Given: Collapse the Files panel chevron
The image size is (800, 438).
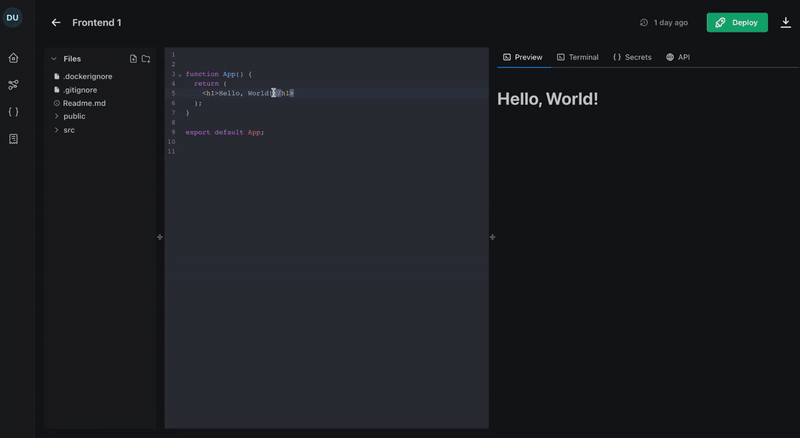Looking at the screenshot, I should click(54, 59).
